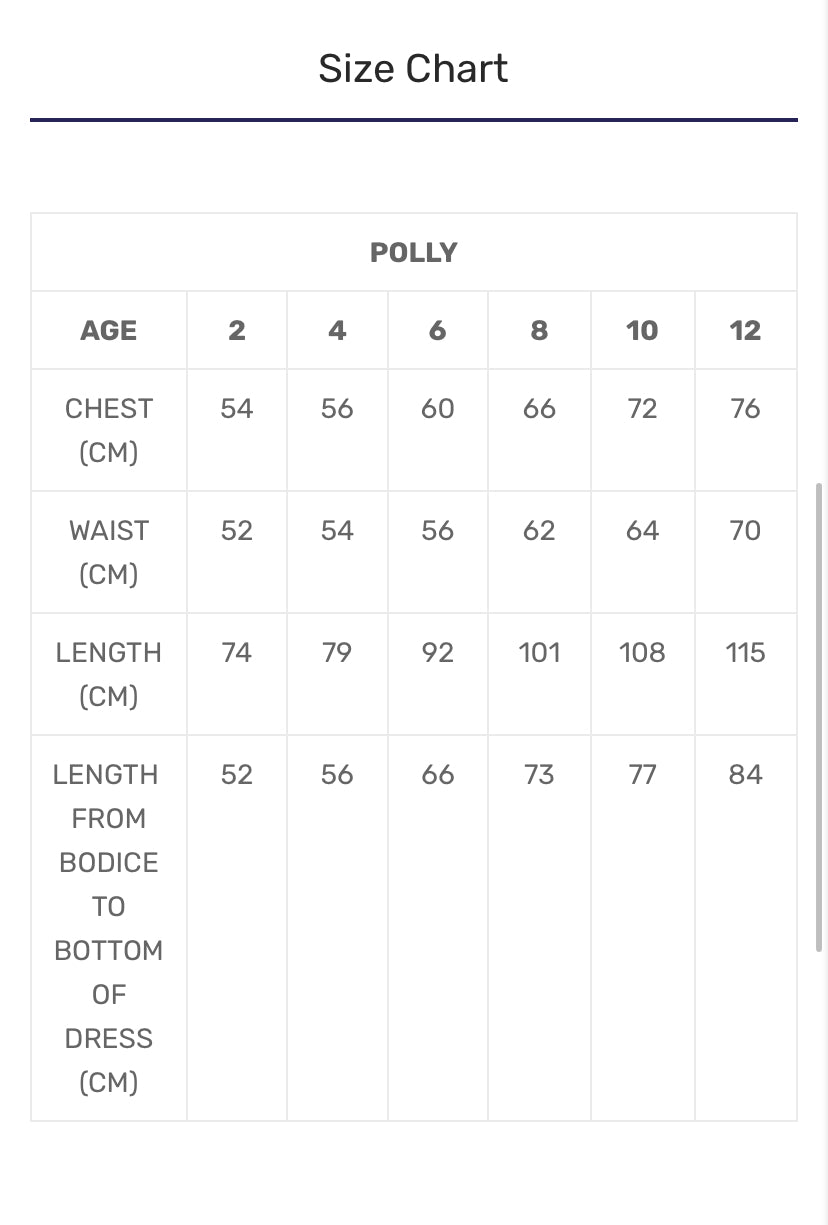828x1225 pixels.
Task: Click the bodice-to-bottom length row label
Action: coord(108,928)
